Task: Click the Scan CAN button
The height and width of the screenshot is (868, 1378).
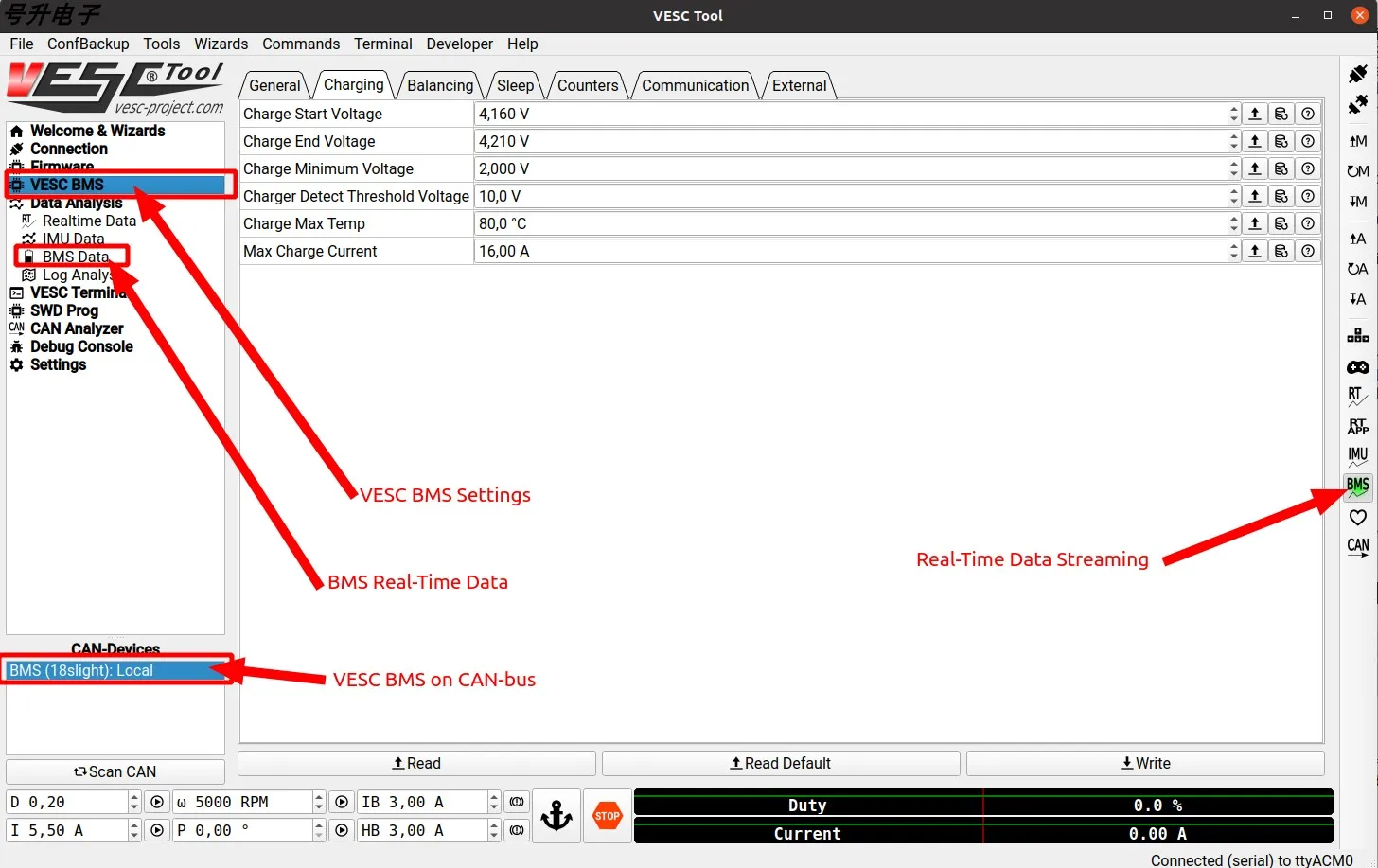Action: point(115,771)
